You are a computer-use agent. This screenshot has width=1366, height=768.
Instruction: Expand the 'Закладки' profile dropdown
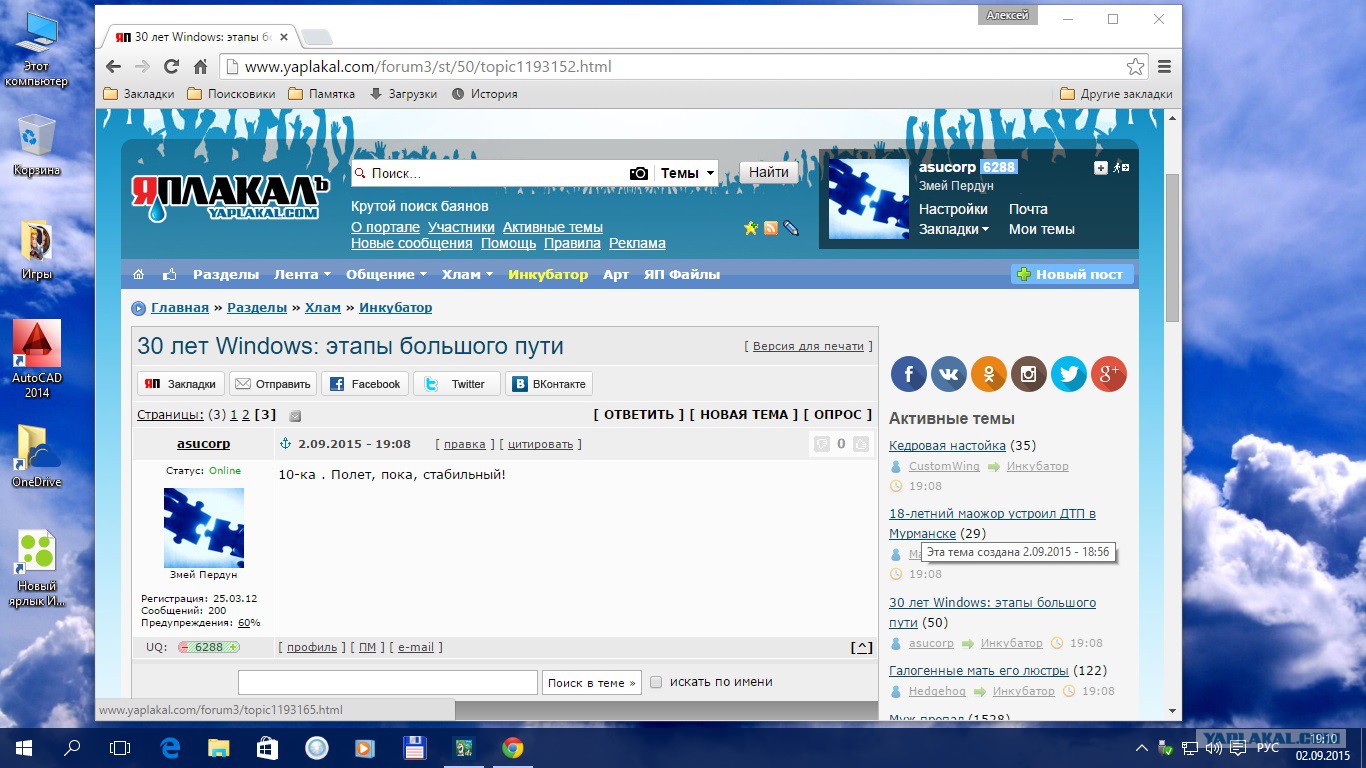(954, 229)
